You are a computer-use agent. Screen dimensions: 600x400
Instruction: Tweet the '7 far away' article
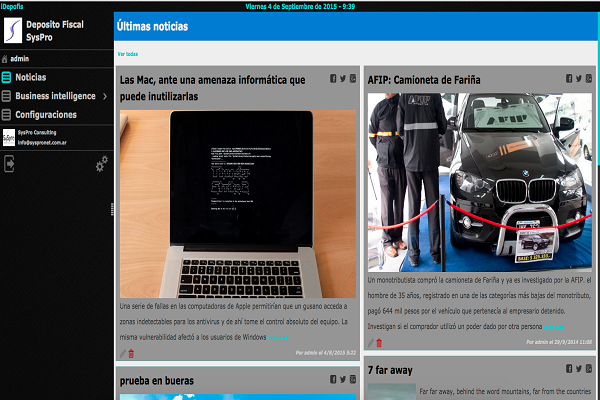(x=579, y=369)
